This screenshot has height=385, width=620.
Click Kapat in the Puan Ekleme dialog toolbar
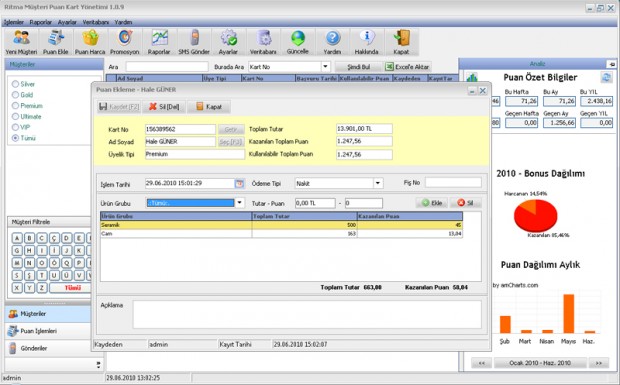209,107
